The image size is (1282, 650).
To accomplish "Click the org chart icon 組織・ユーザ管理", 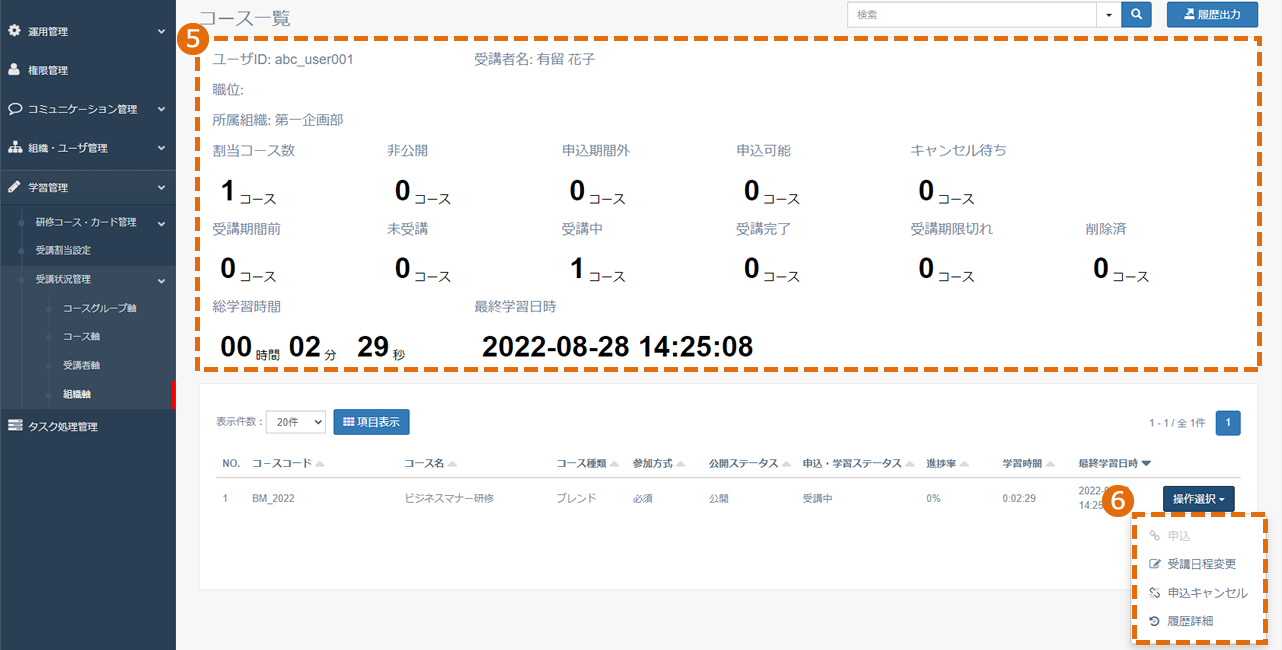I will 15,147.
